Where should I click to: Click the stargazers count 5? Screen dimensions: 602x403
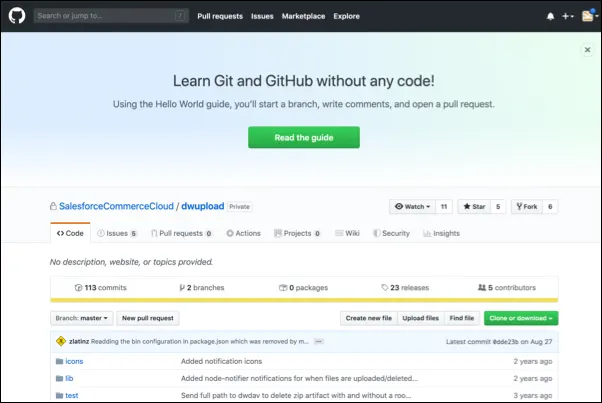(x=498, y=206)
